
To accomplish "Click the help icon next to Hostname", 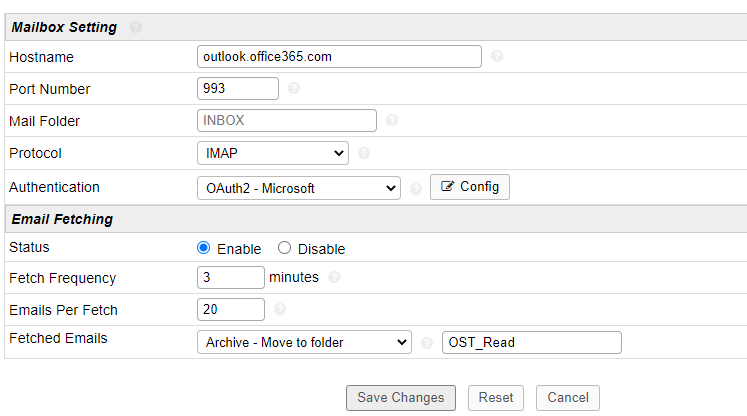I will (x=497, y=57).
